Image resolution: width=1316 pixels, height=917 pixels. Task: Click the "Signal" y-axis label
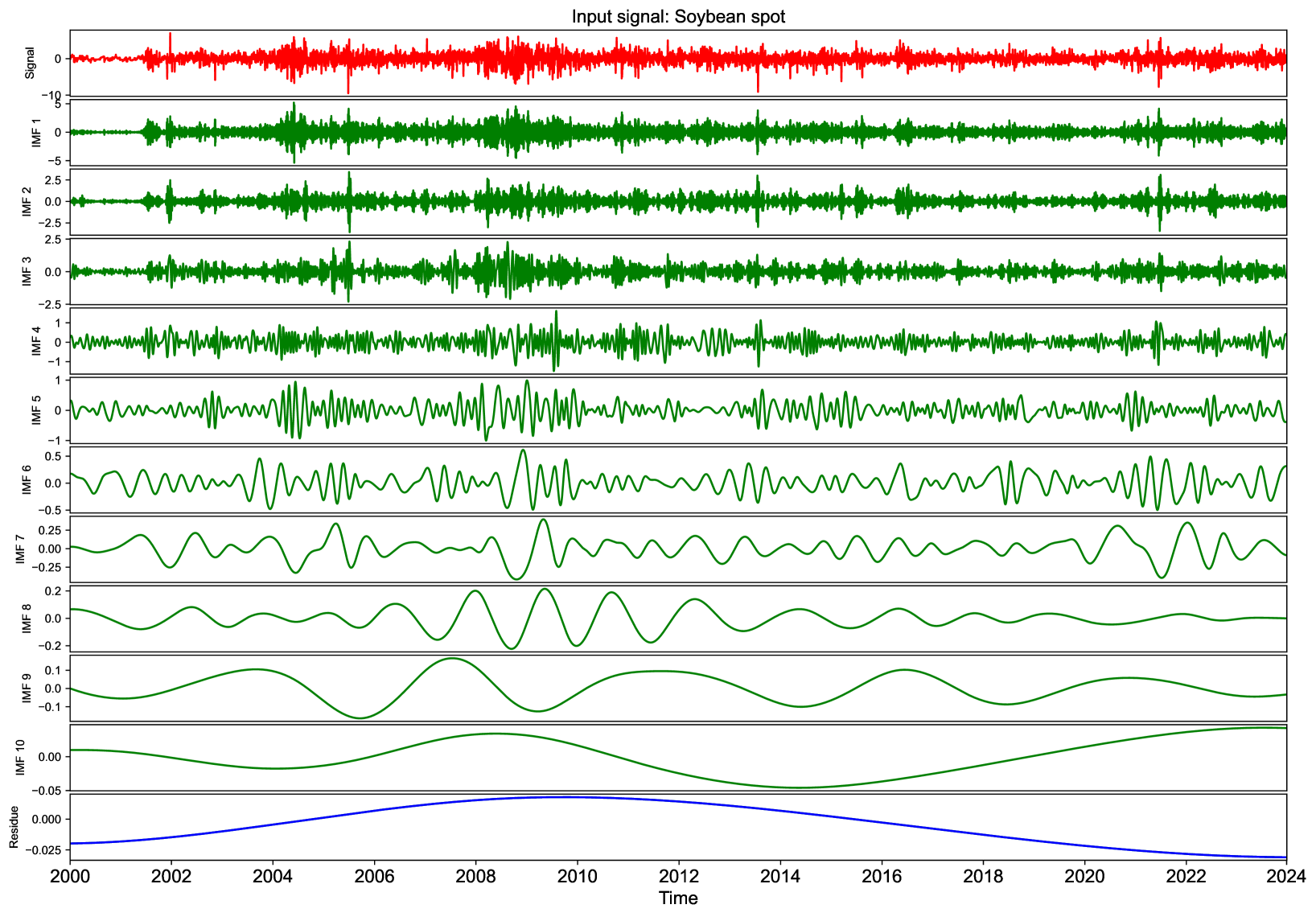click(x=30, y=62)
